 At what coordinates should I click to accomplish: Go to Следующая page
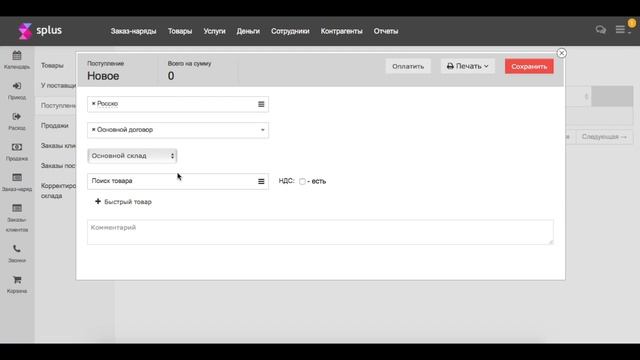coord(604,137)
